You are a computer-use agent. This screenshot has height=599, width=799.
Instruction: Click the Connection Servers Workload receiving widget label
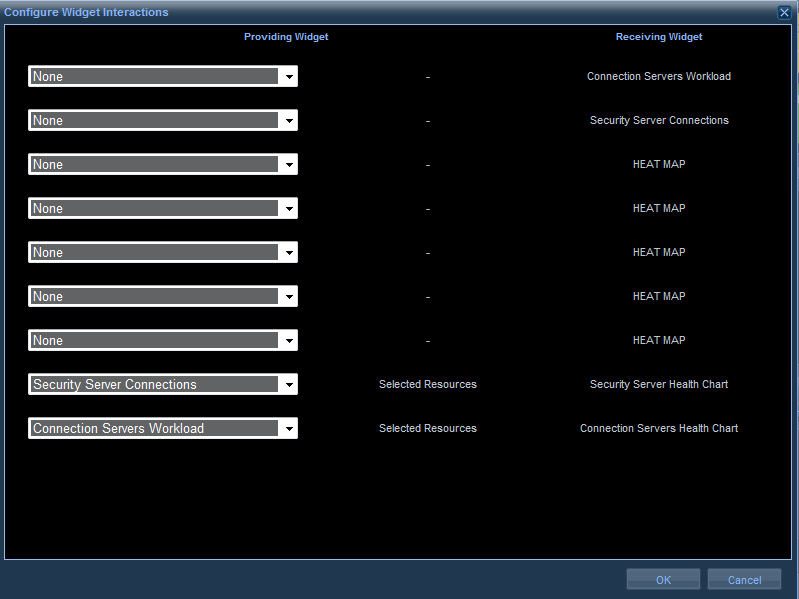coord(659,77)
